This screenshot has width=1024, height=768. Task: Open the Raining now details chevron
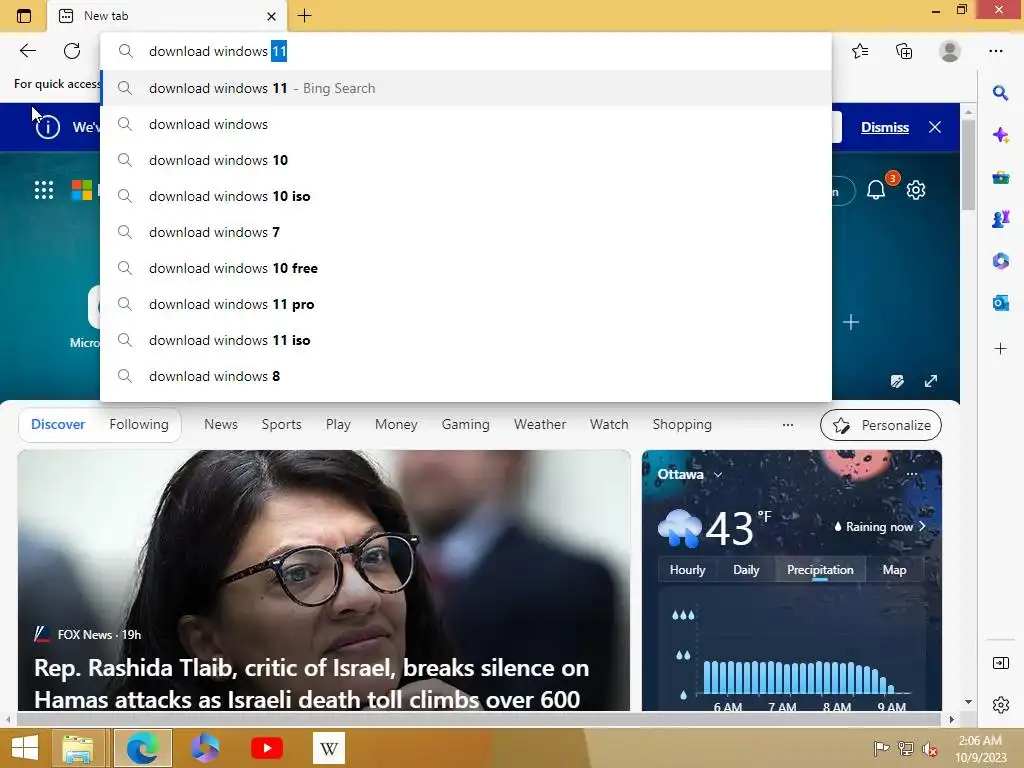point(922,526)
